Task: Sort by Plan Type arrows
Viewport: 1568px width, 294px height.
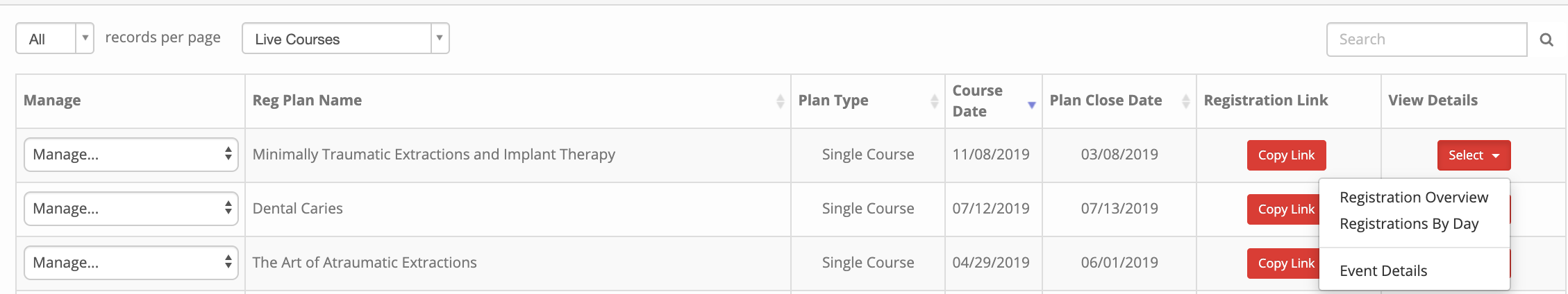Action: click(x=934, y=101)
